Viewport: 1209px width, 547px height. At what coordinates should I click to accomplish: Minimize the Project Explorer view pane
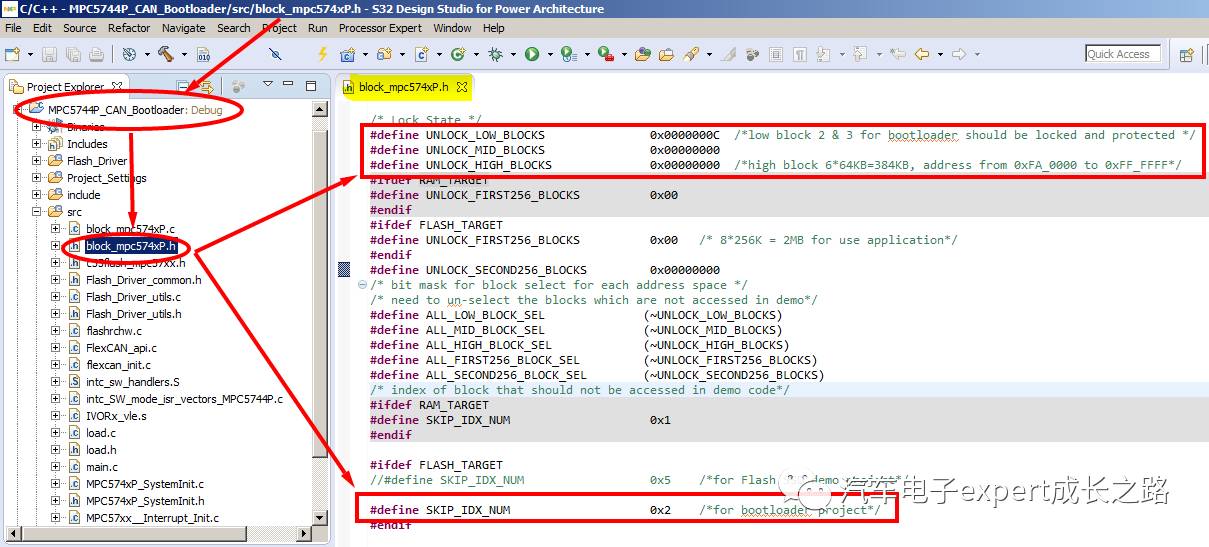tap(288, 85)
